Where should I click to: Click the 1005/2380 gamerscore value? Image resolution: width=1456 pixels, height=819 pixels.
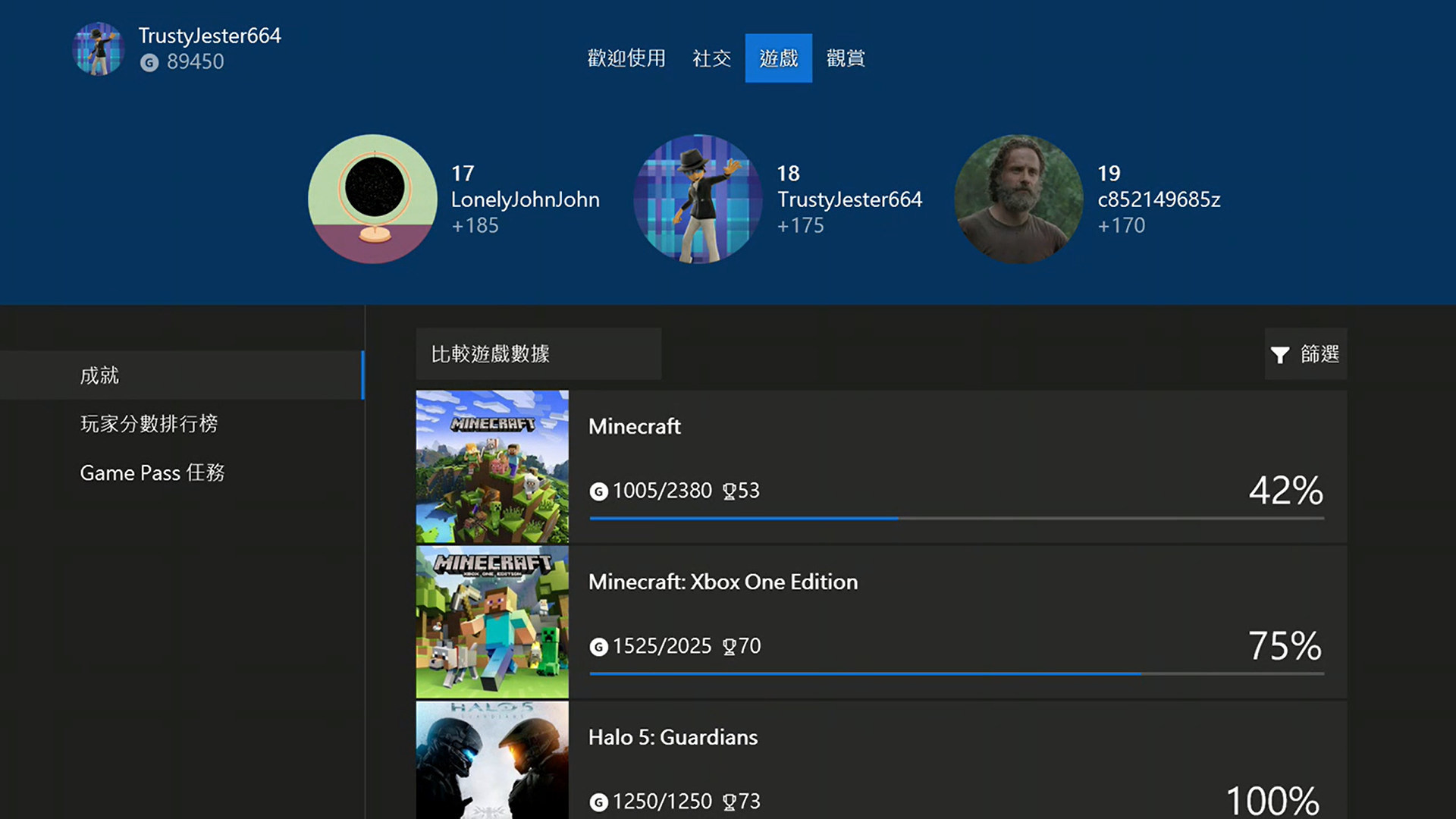(662, 491)
